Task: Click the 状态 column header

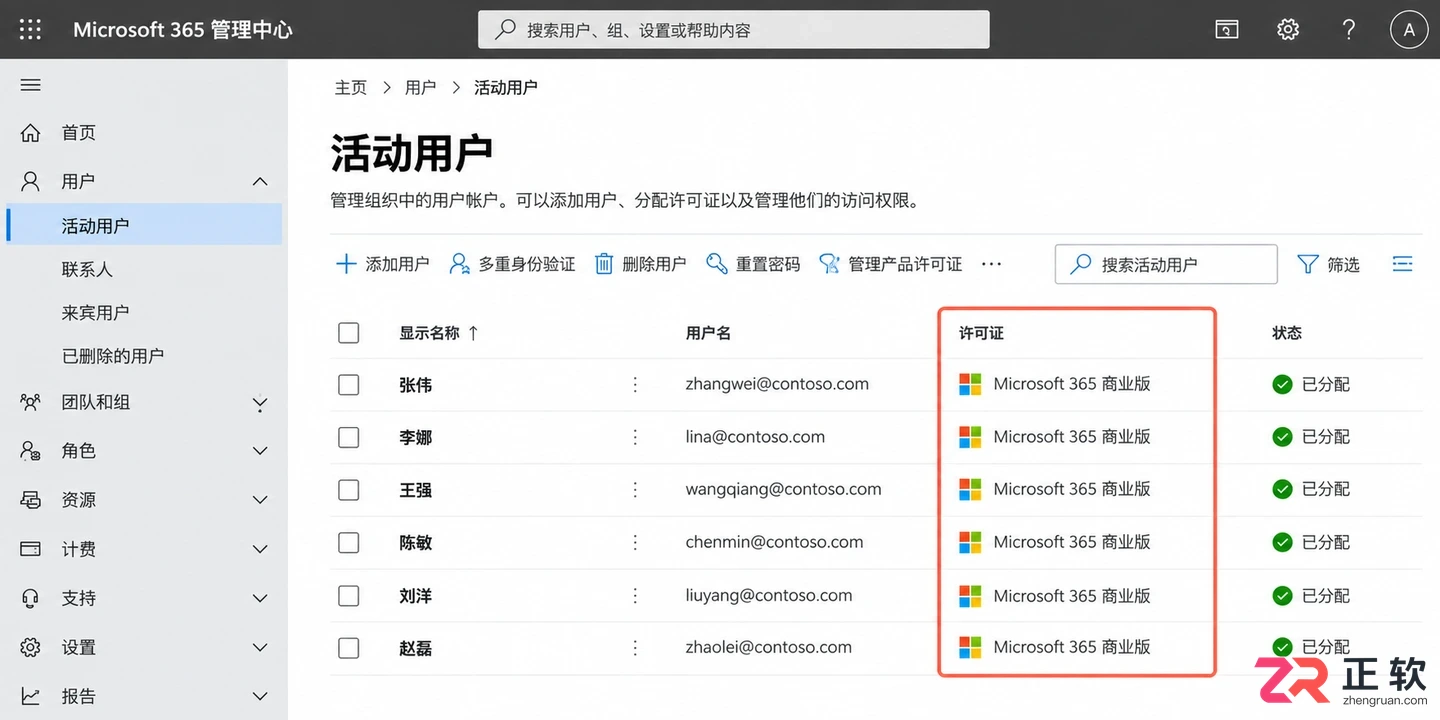Action: click(x=1287, y=333)
